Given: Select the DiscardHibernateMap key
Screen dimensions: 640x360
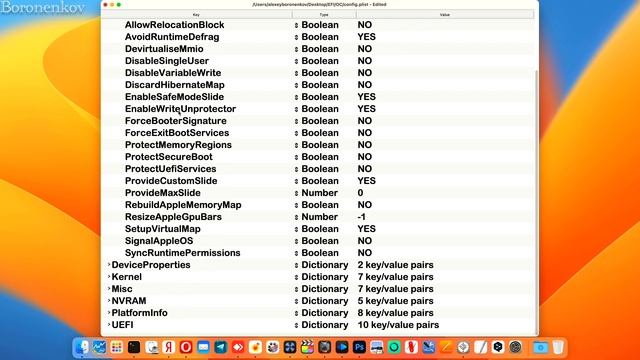Looking at the screenshot, I should 175,85.
